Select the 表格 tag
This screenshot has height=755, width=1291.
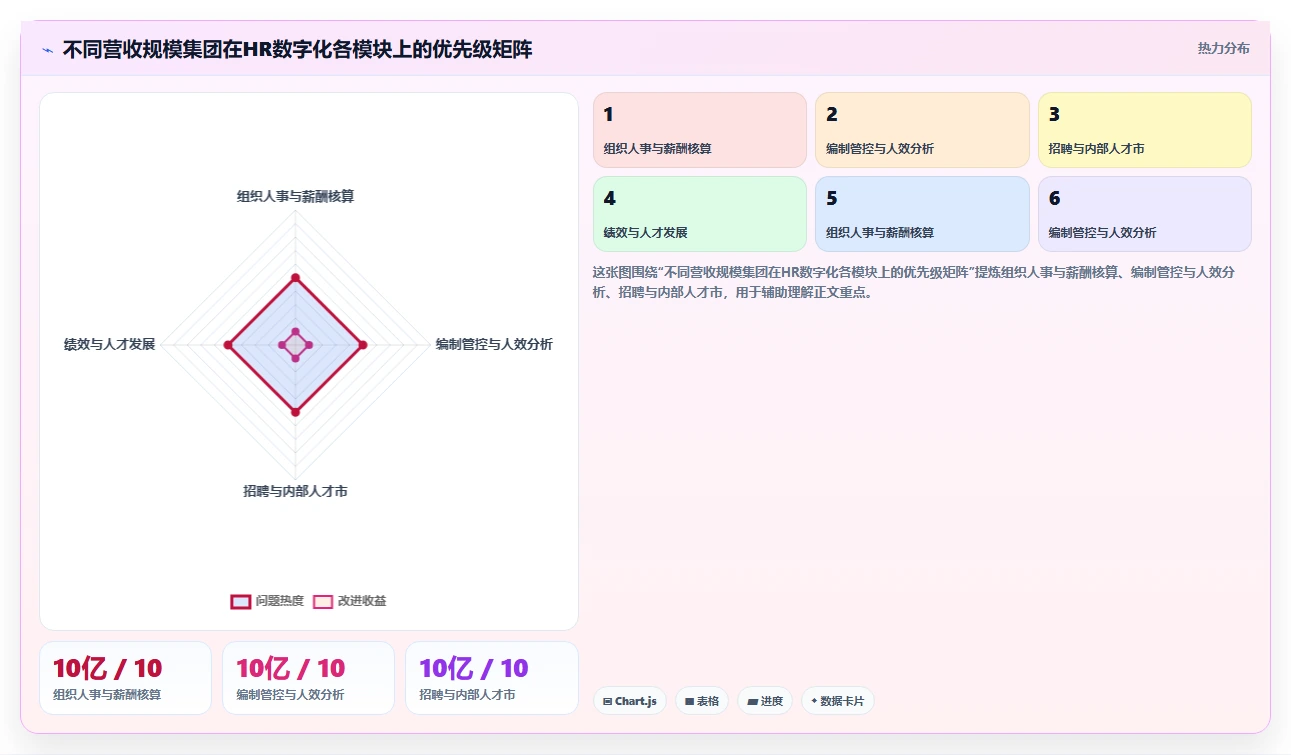(702, 701)
